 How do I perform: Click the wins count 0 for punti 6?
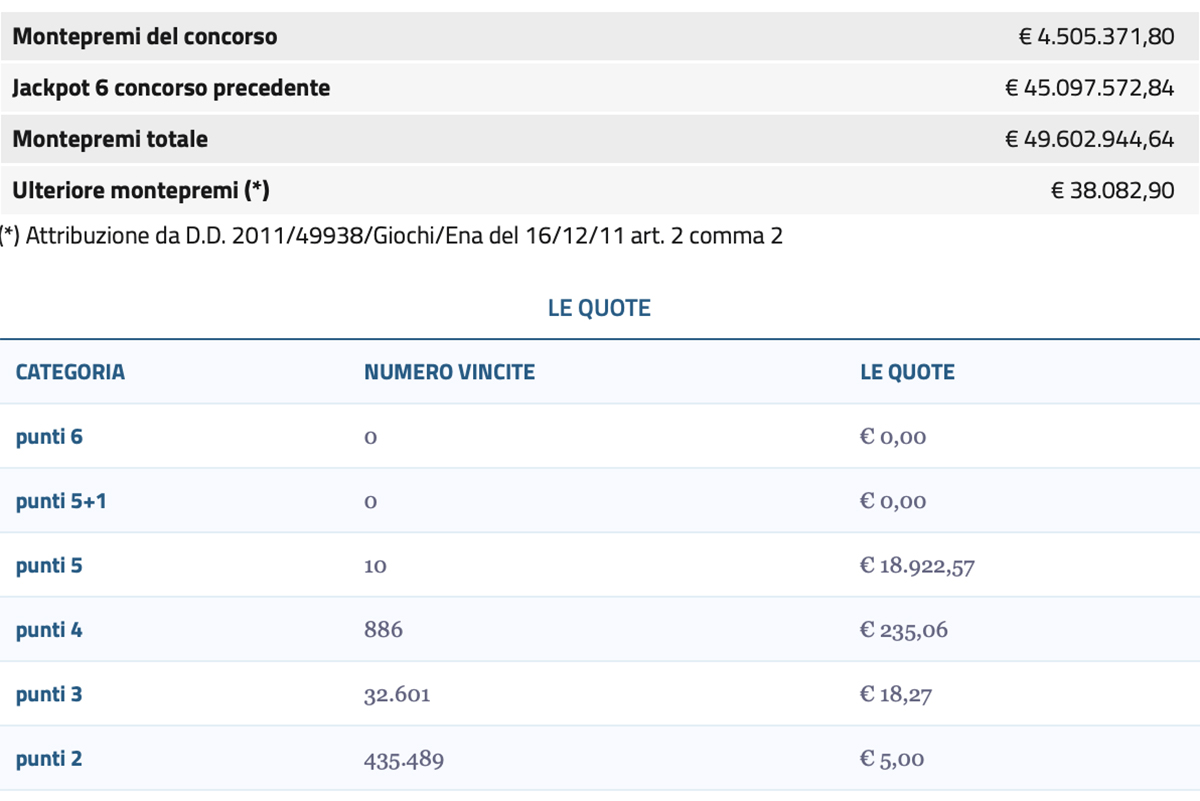(370, 438)
